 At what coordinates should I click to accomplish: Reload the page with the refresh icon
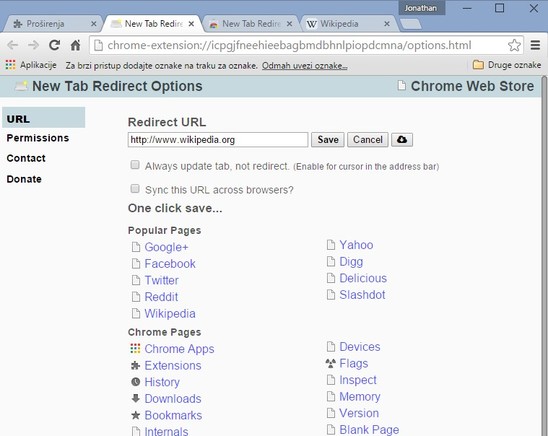pos(54,45)
